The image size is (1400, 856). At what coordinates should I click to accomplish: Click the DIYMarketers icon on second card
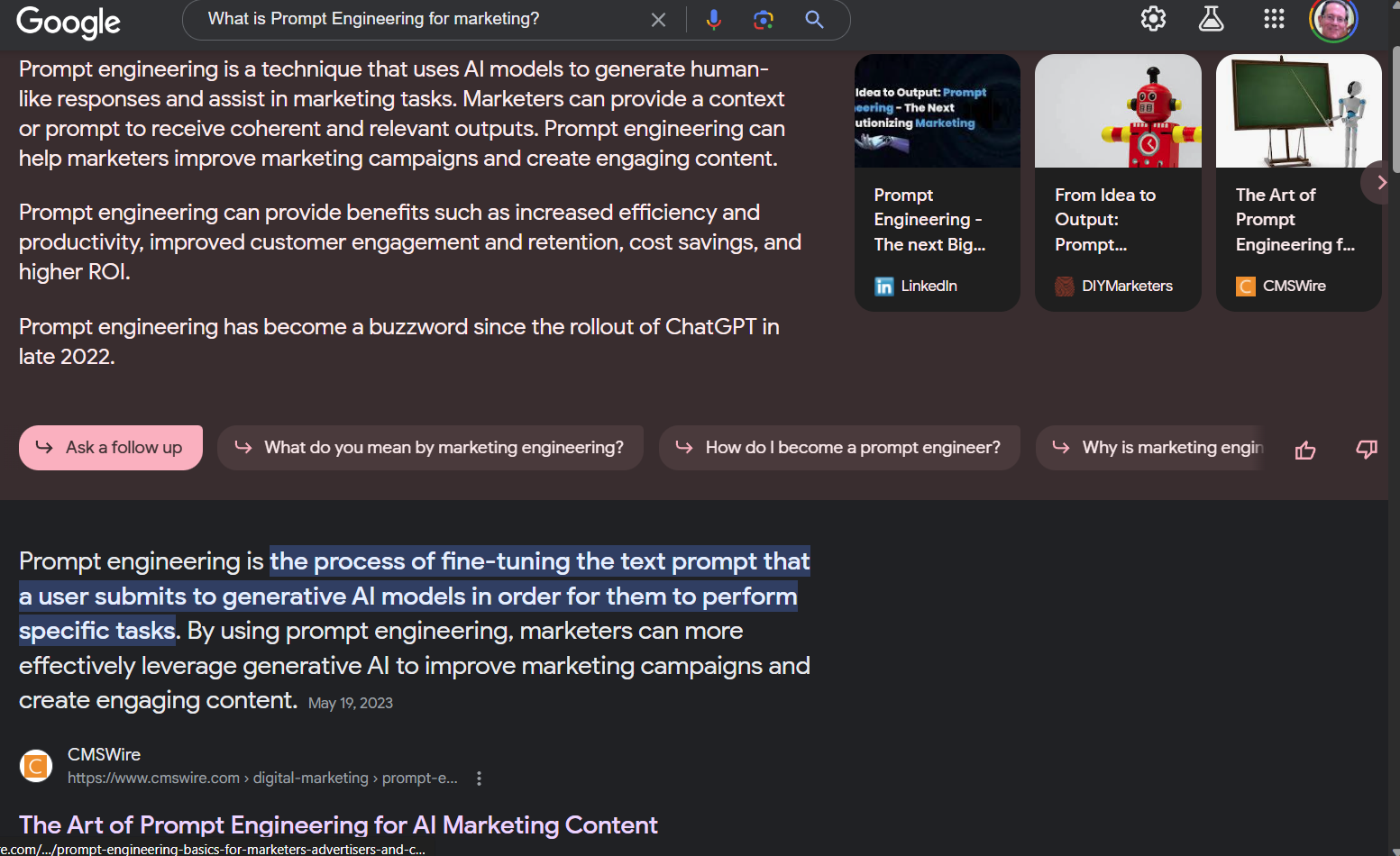pos(1065,287)
